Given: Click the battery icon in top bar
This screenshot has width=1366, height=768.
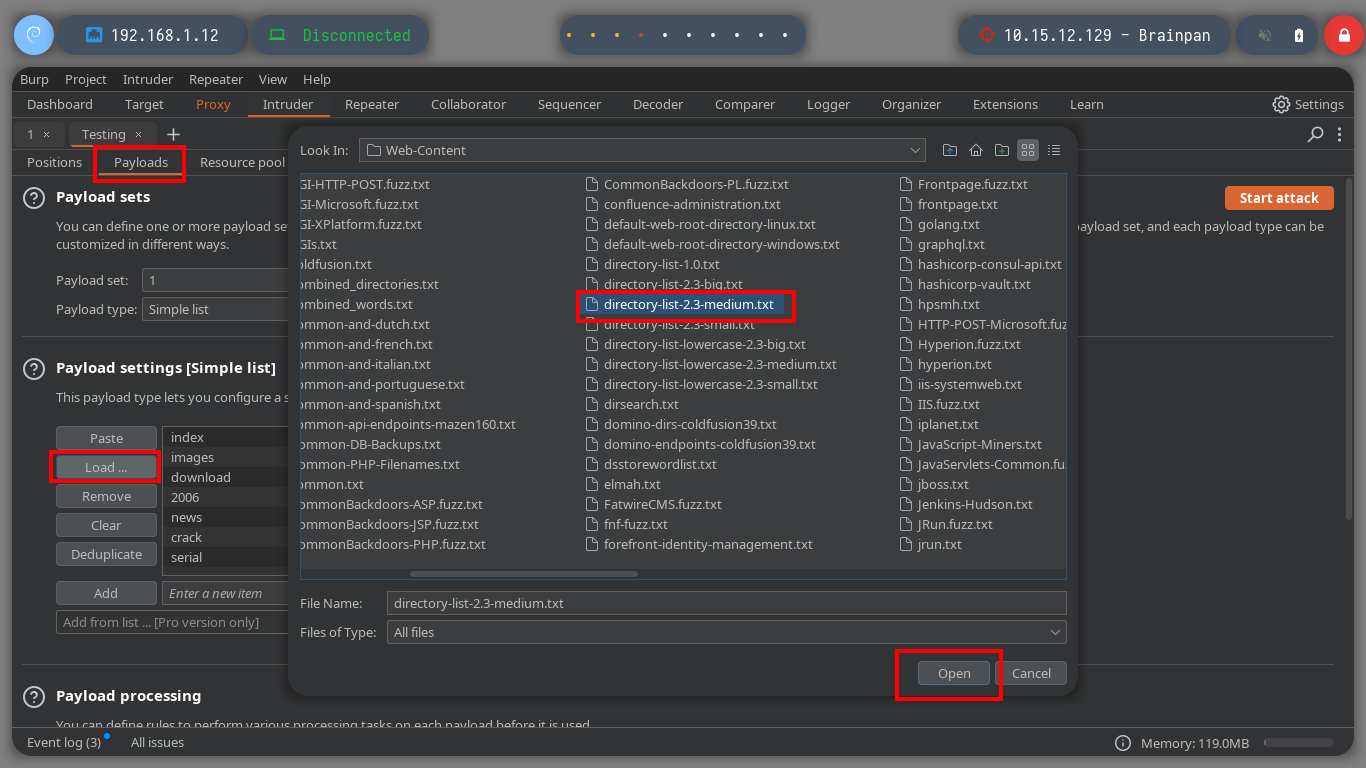Looking at the screenshot, I should coord(1299,35).
